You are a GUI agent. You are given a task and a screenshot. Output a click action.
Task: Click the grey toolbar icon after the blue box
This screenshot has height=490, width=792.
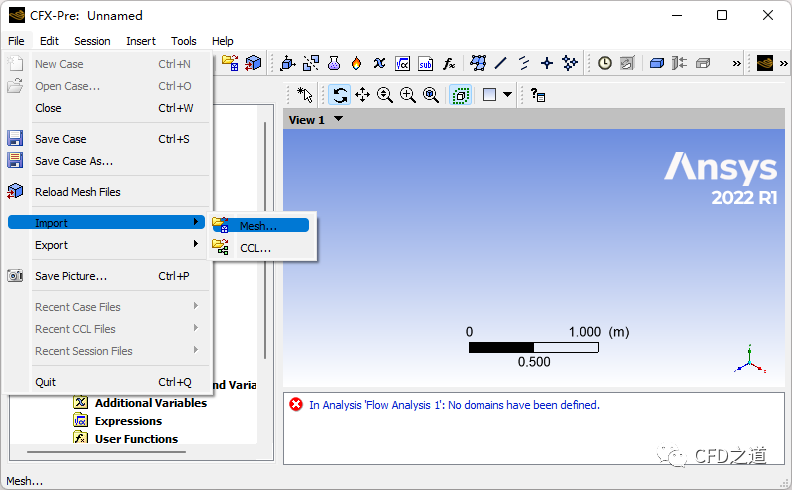[x=679, y=63]
